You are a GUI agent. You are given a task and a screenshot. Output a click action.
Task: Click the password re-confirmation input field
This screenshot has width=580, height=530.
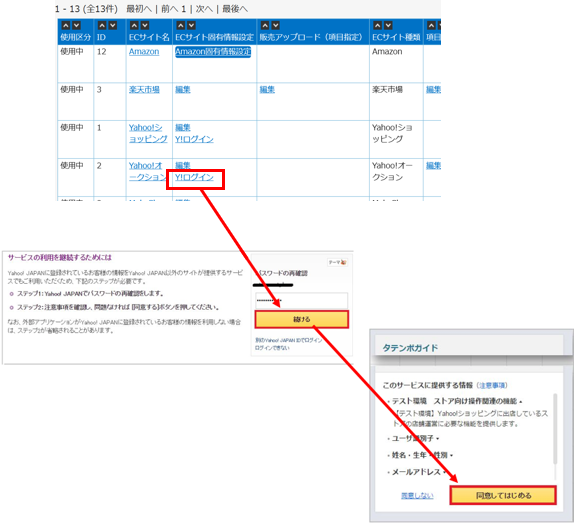[301, 300]
